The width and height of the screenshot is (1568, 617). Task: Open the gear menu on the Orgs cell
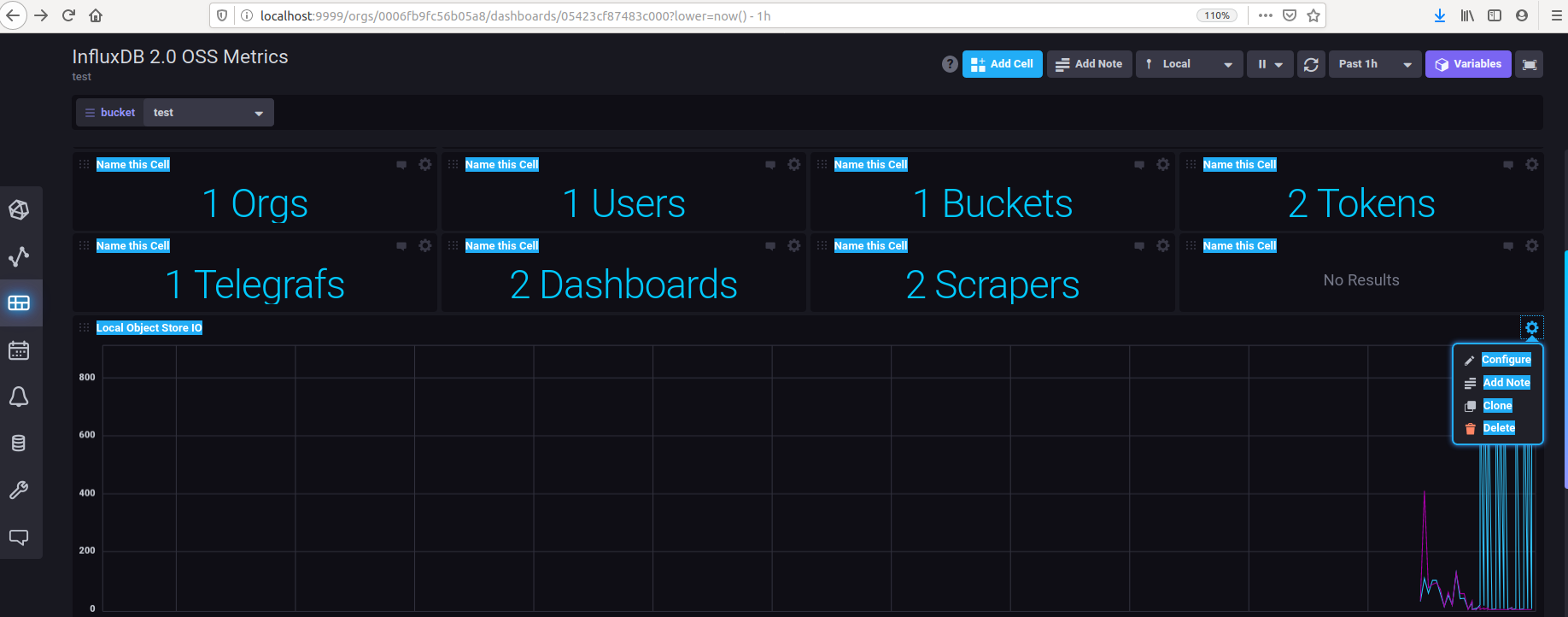point(425,164)
